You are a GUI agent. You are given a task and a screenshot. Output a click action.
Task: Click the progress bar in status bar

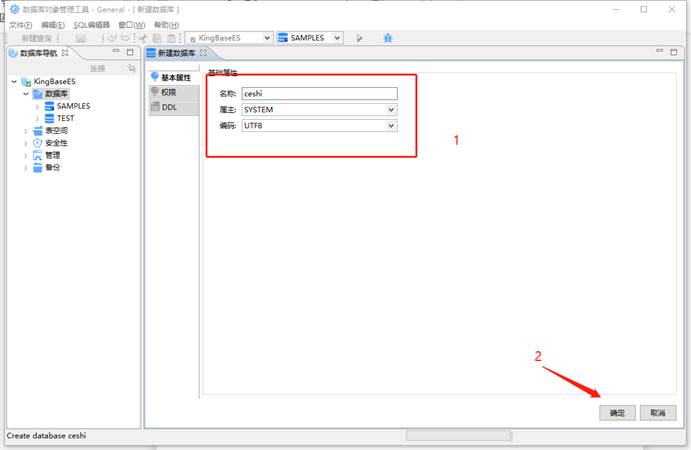[x=459, y=436]
